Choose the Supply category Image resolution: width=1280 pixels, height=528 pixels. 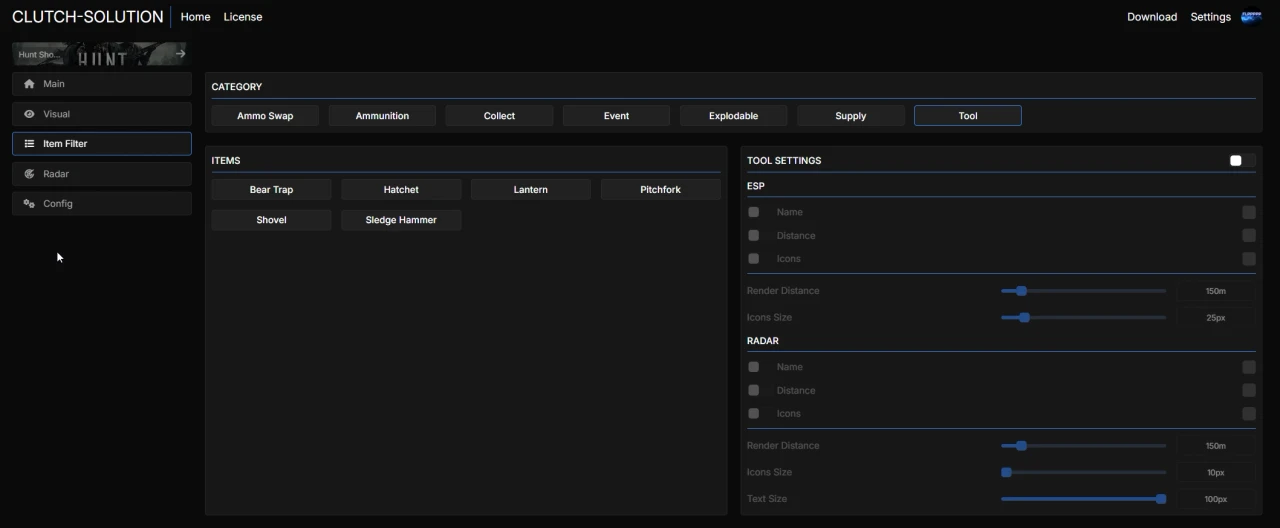pyautogui.click(x=850, y=116)
